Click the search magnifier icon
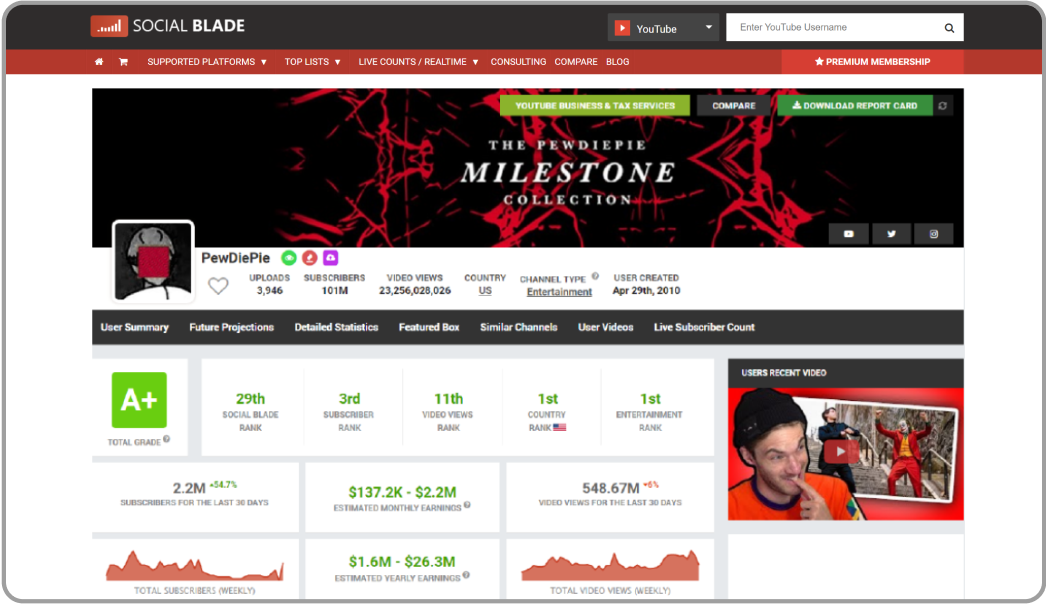This screenshot has width=1046, height=604. pos(949,28)
